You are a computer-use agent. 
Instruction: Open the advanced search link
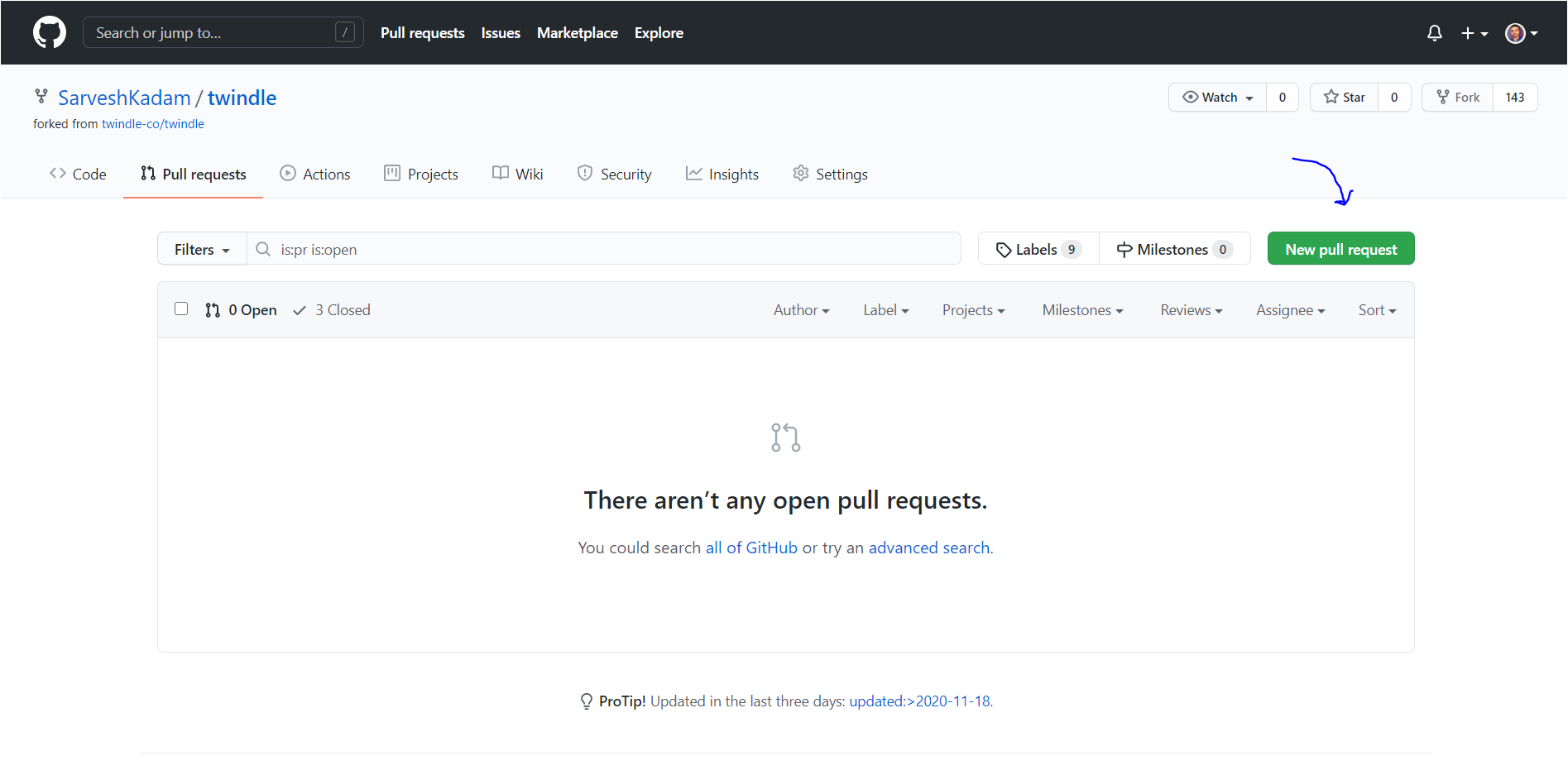[x=929, y=548]
